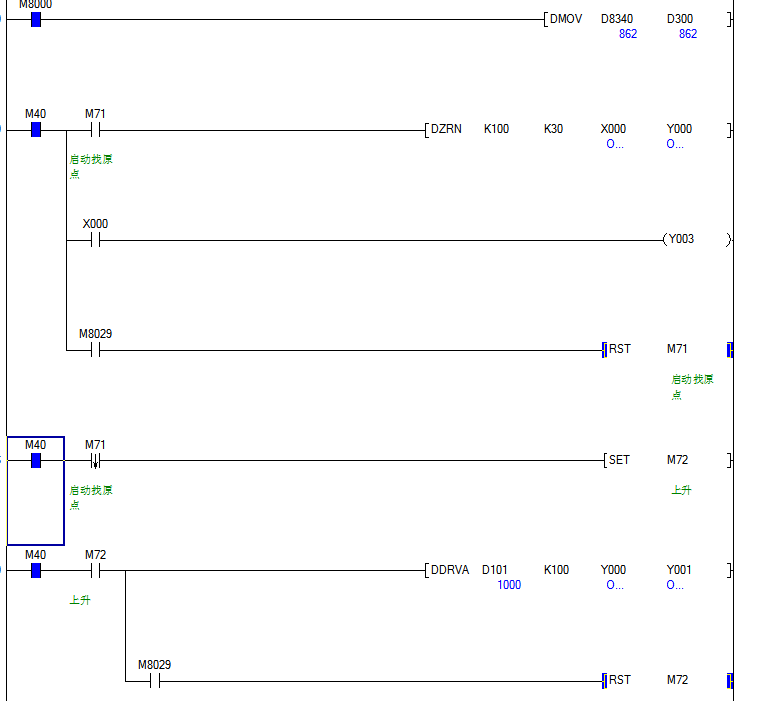Select the D300 destination operand
762x701 pixels.
(x=680, y=19)
